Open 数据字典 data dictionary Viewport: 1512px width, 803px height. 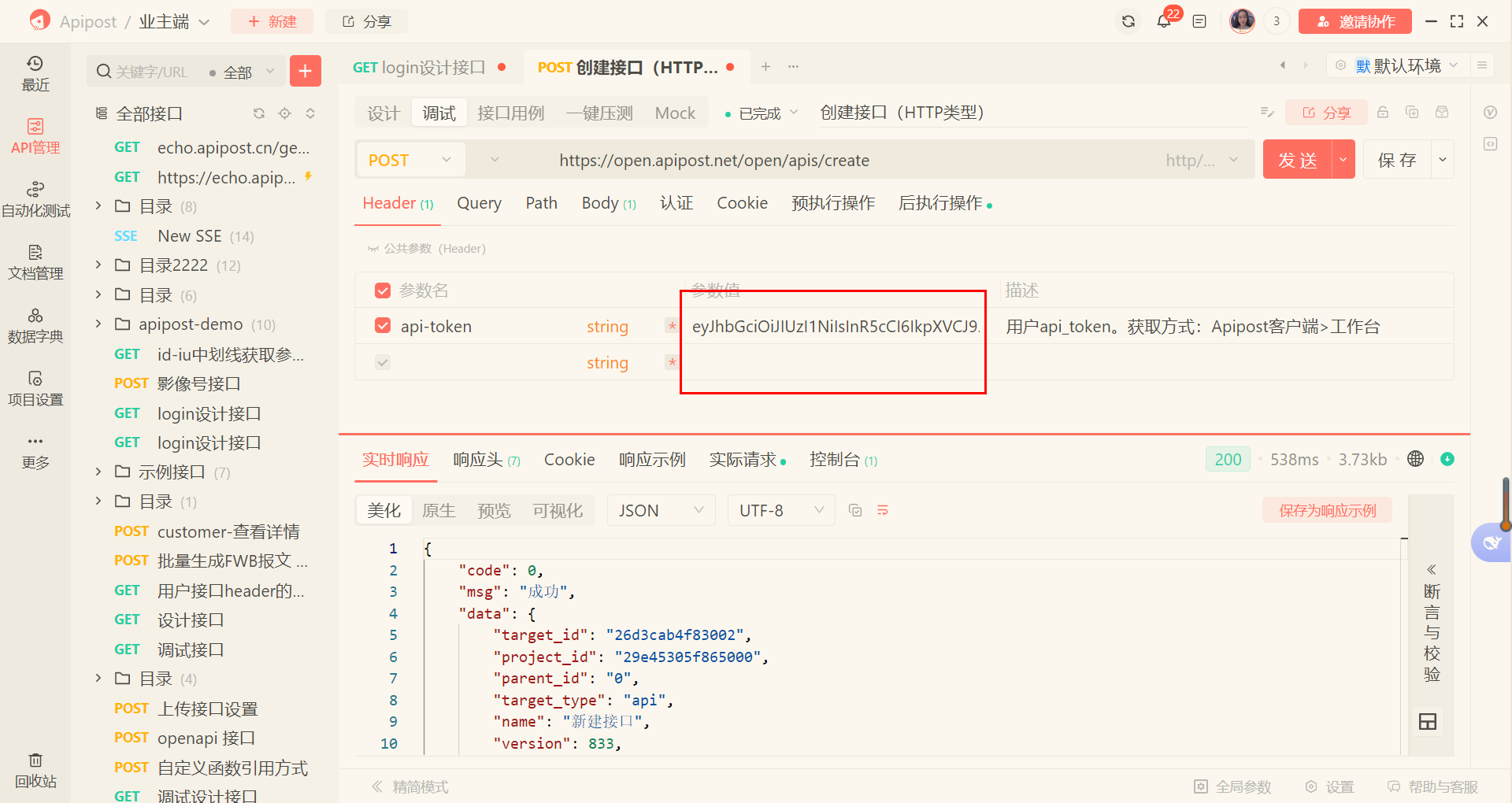pos(35,325)
